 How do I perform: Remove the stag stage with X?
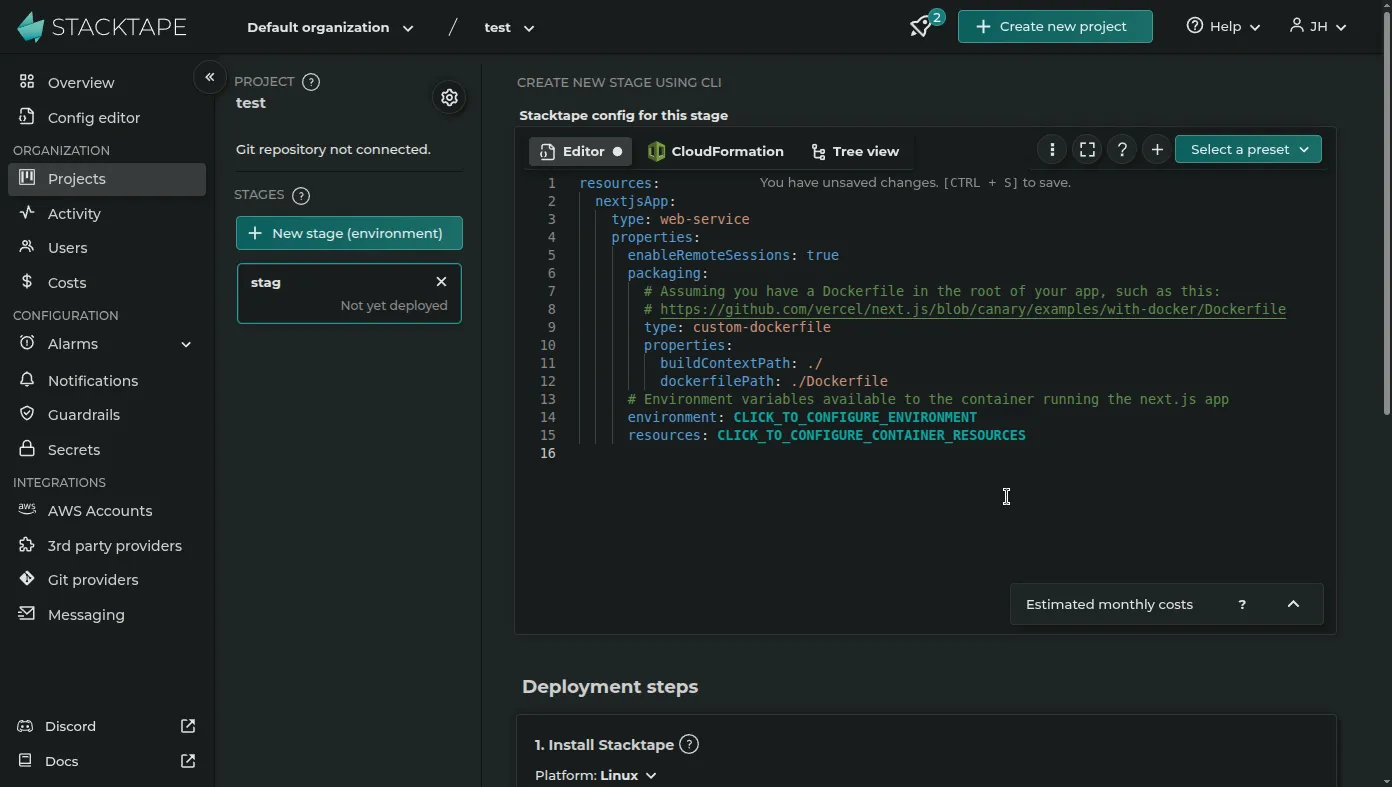click(x=441, y=282)
